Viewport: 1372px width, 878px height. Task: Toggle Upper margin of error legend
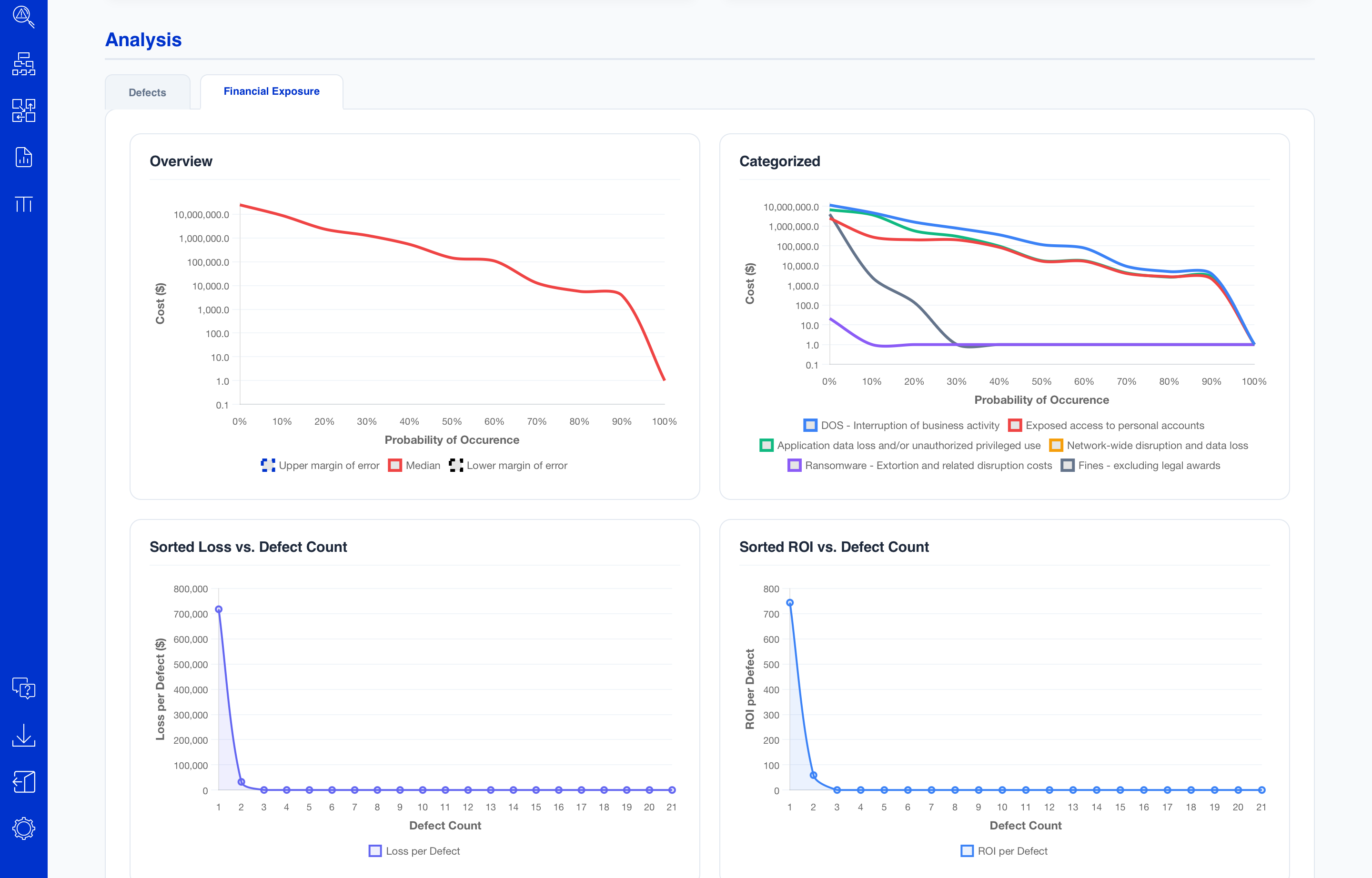320,465
